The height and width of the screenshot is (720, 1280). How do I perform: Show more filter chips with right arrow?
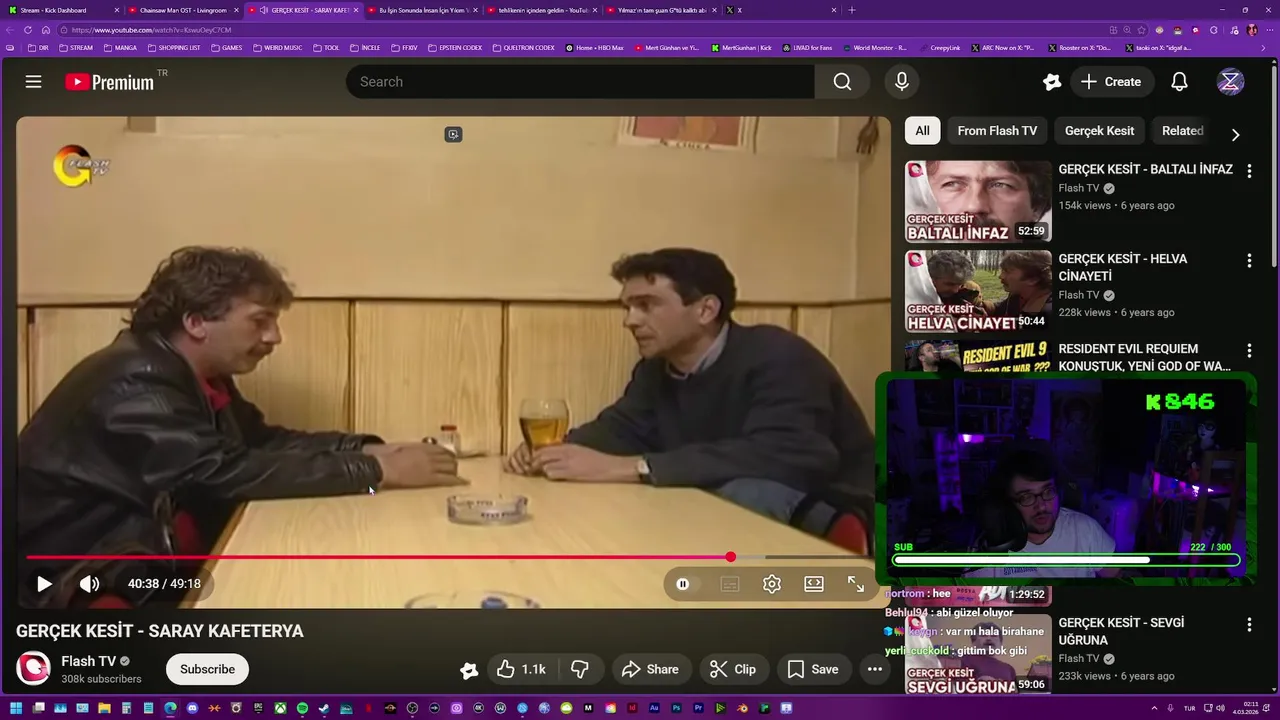1235,134
